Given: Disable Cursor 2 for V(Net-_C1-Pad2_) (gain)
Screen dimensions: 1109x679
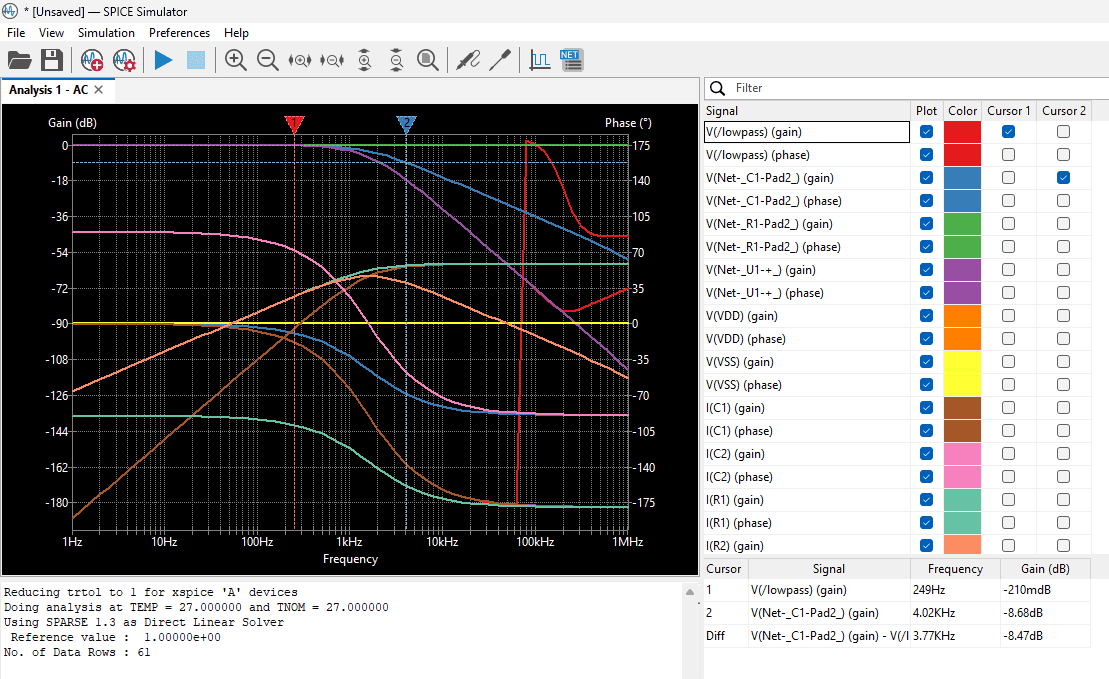Looking at the screenshot, I should click(1063, 178).
